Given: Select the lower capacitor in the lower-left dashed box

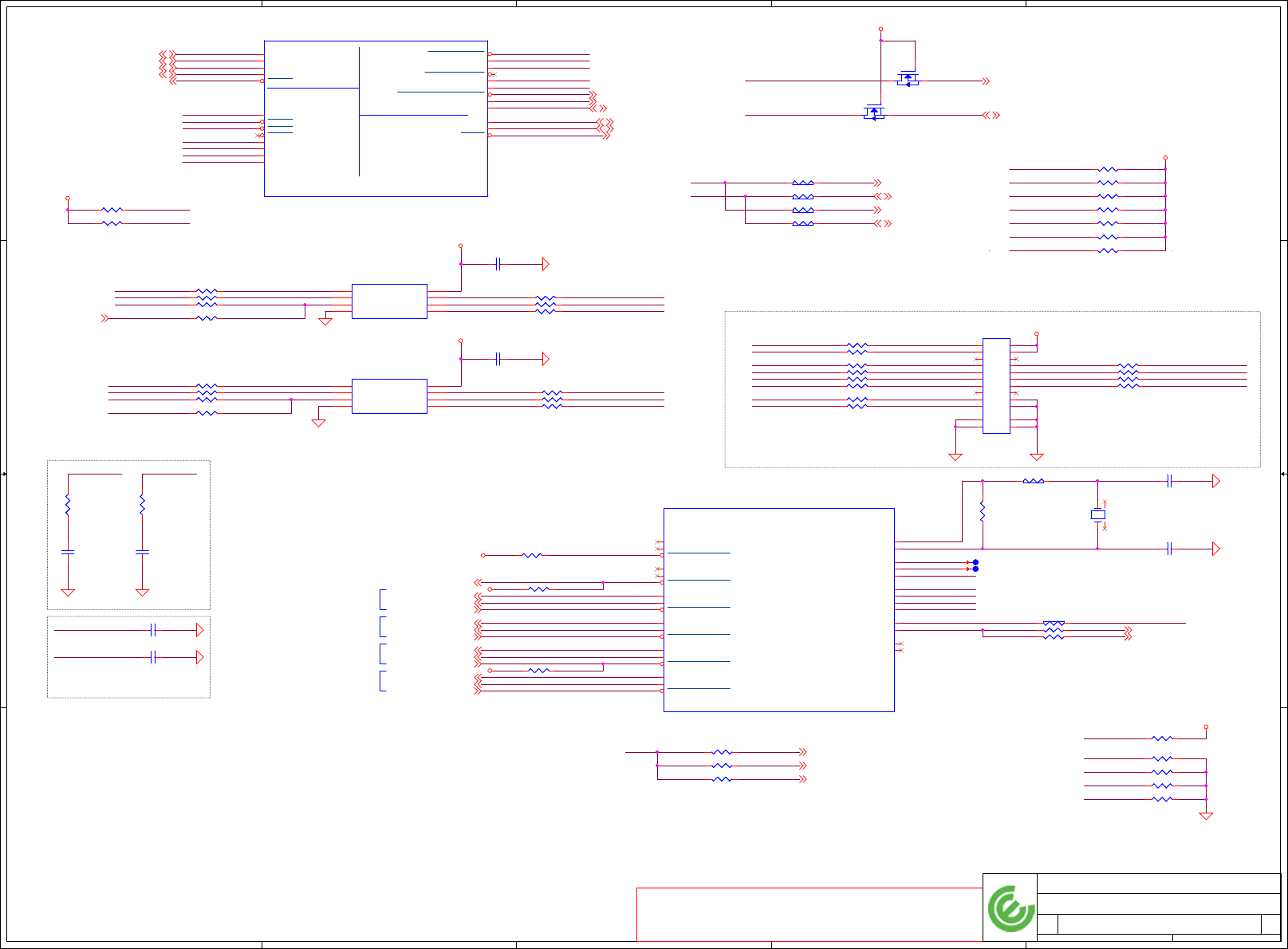Looking at the screenshot, I should 153,657.
